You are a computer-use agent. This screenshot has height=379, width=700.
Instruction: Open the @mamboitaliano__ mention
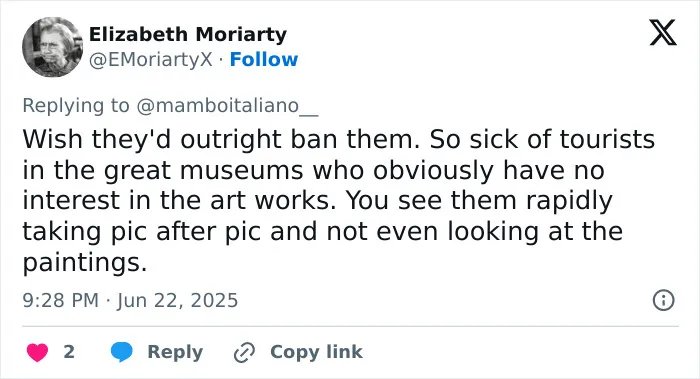[227, 106]
